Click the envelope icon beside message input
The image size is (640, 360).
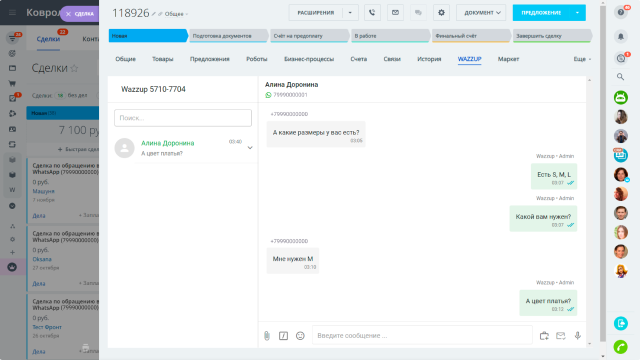click(561, 336)
